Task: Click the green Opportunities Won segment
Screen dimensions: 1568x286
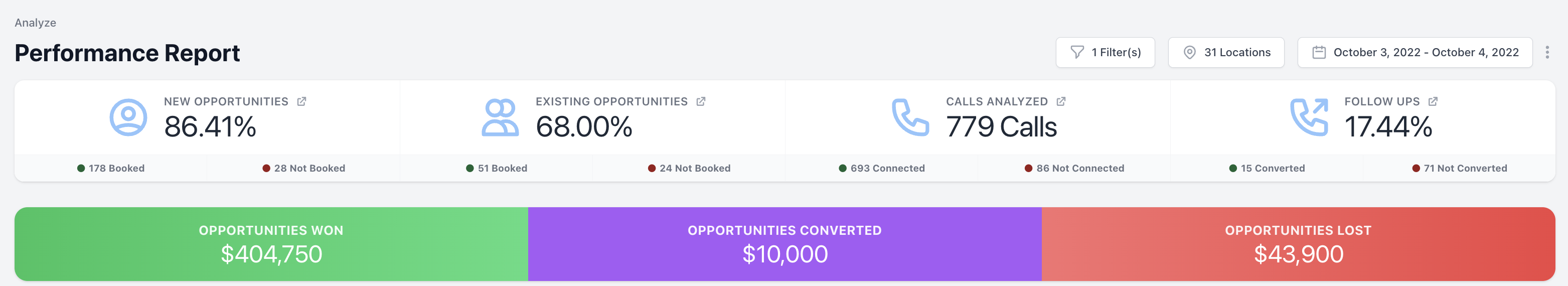Action: [x=271, y=244]
